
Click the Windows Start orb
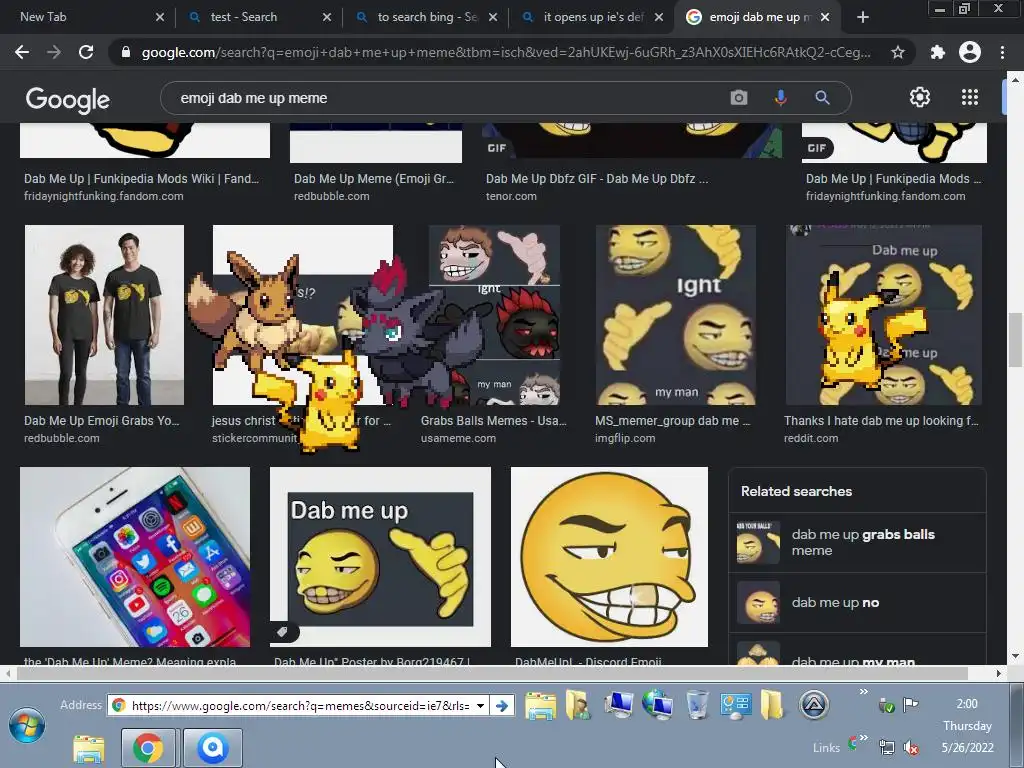[27, 726]
